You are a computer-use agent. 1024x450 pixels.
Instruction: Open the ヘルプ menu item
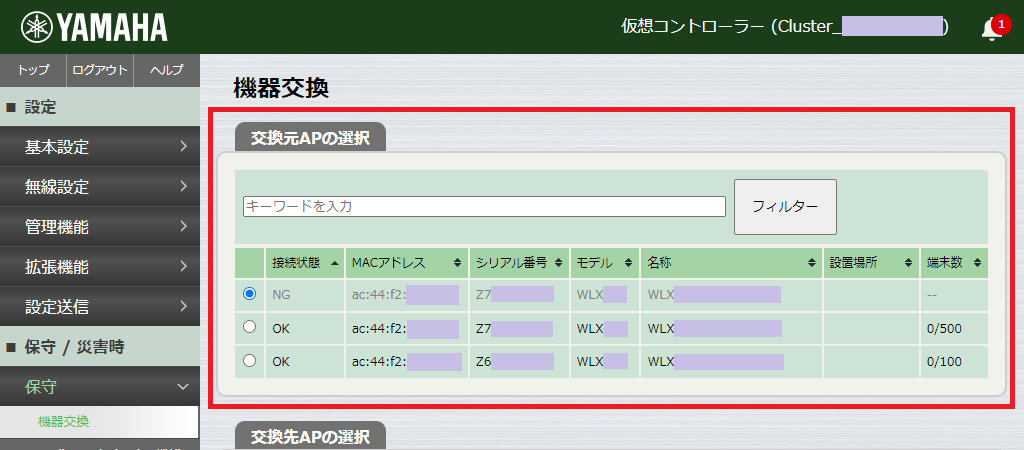pos(167,71)
